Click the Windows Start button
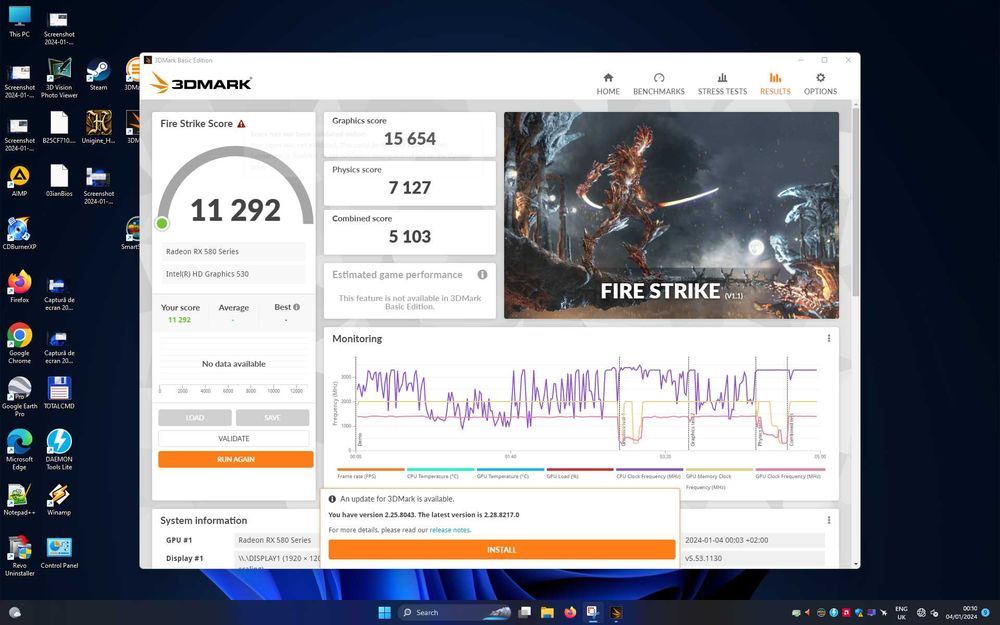 384,612
